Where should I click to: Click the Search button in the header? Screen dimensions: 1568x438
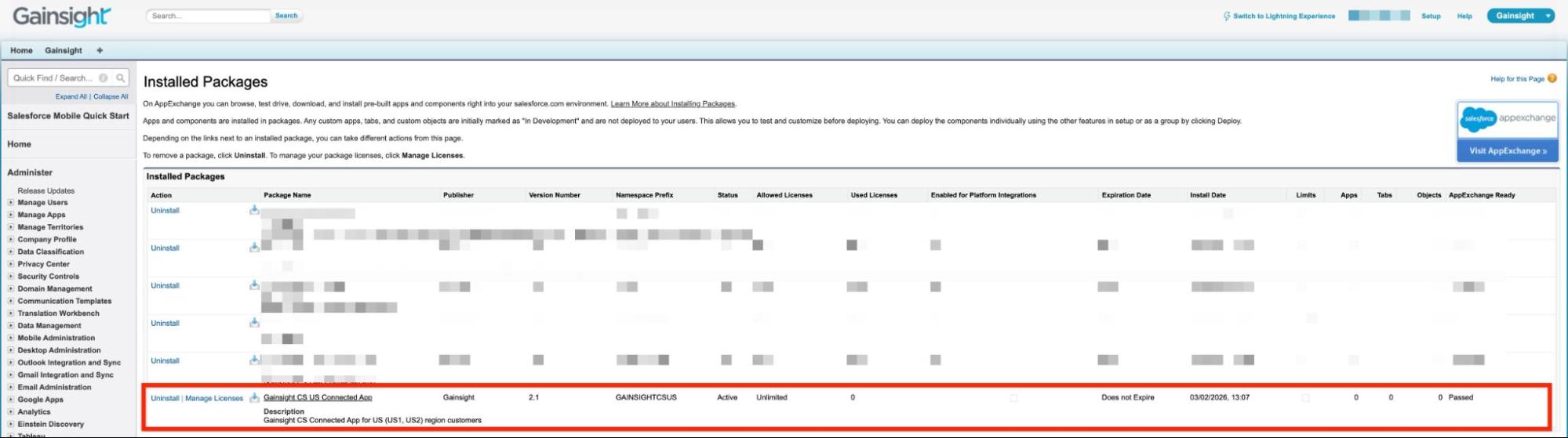(x=286, y=16)
